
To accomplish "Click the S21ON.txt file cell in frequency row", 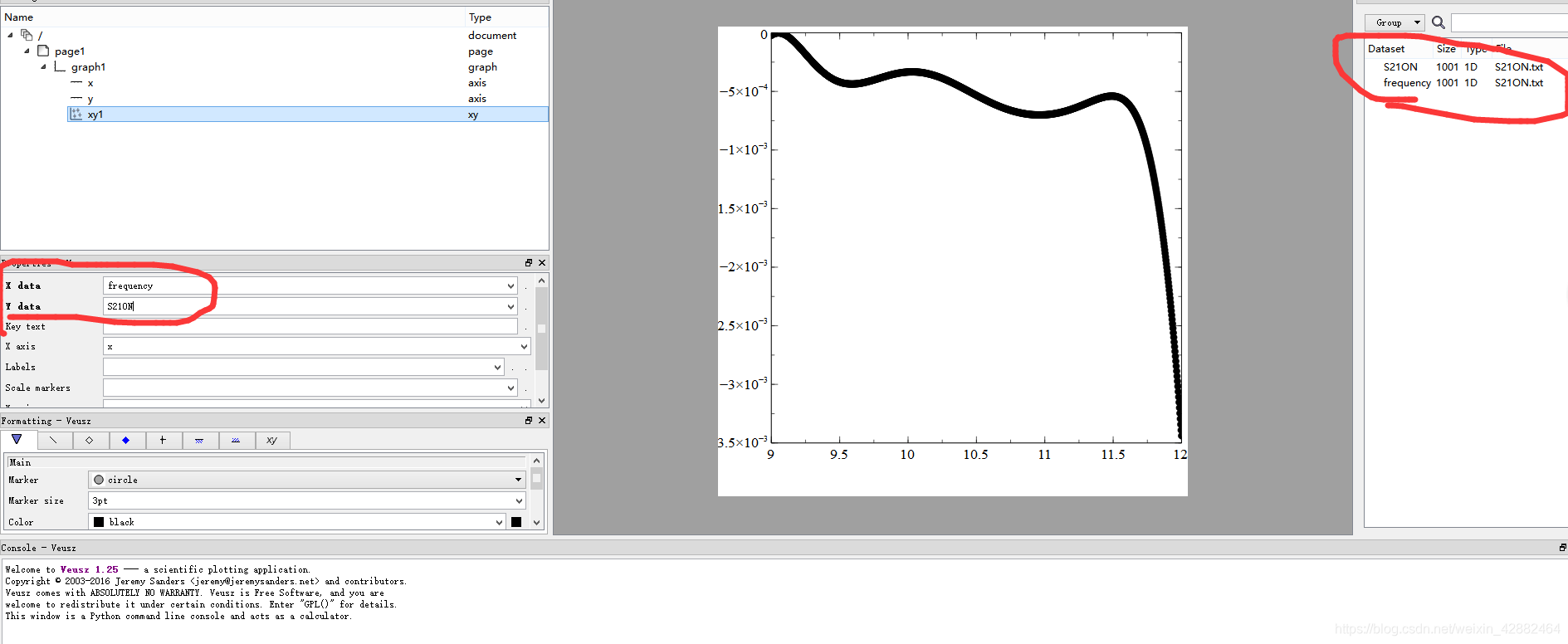I will point(1518,82).
